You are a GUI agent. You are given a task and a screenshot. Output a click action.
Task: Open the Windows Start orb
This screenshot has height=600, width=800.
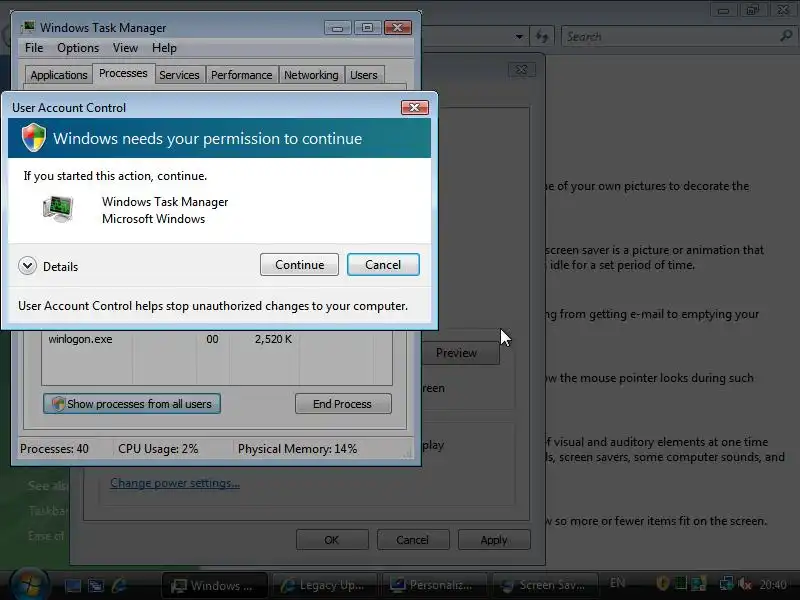pos(29,585)
